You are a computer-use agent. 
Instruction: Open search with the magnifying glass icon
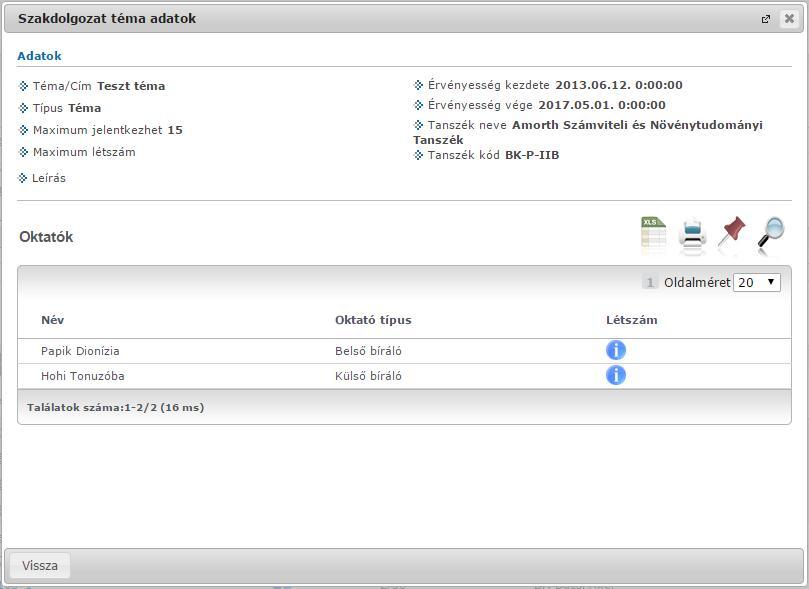coord(771,234)
